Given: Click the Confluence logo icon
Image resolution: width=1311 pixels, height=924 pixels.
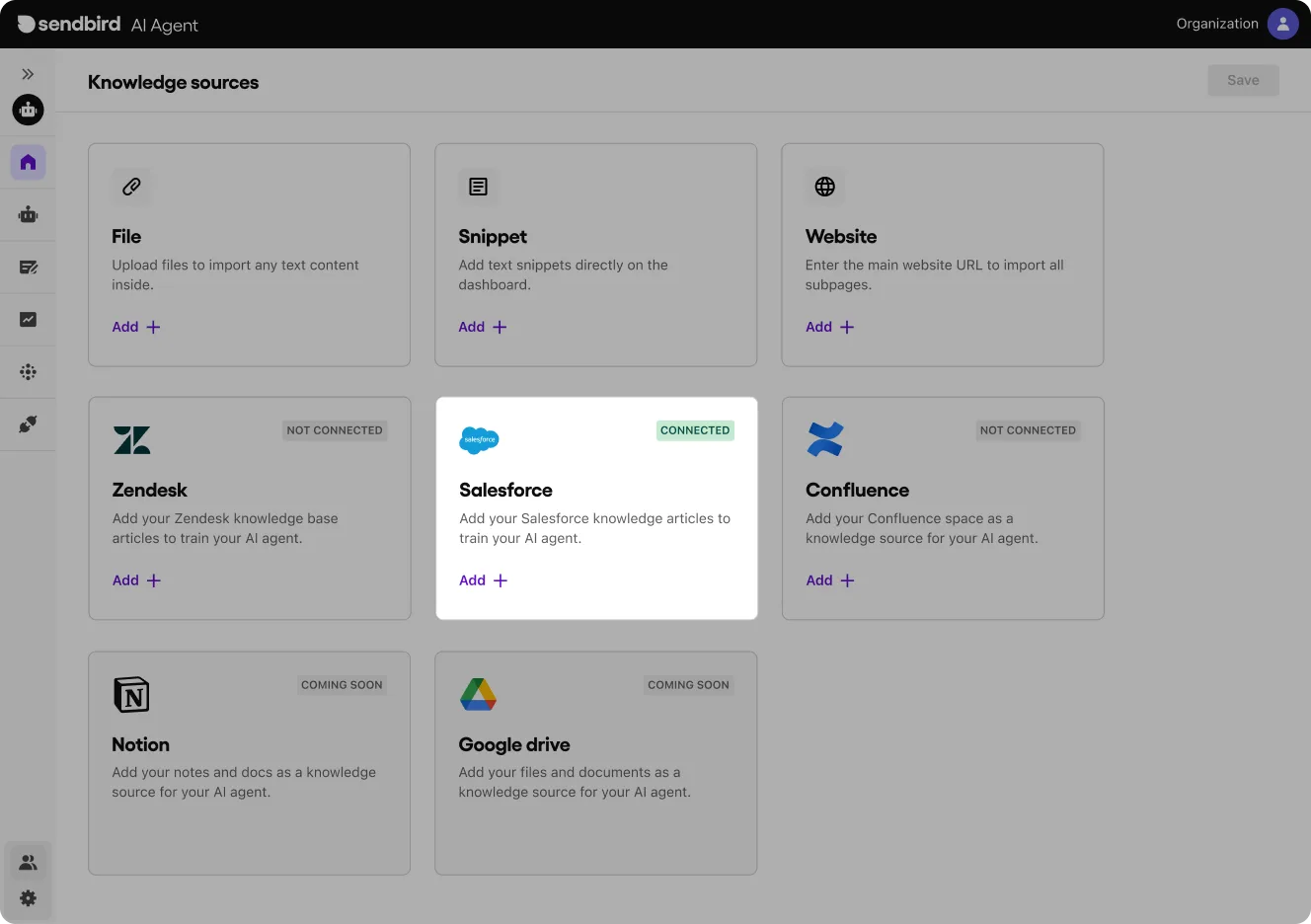Looking at the screenshot, I should (825, 439).
